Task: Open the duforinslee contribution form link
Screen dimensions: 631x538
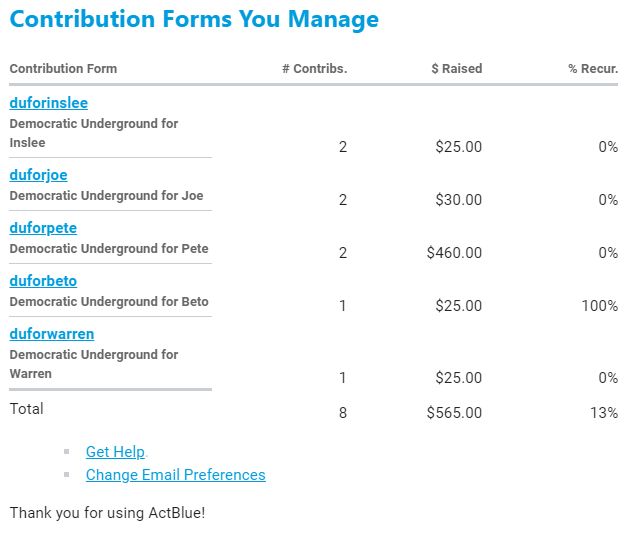Action: pos(49,103)
